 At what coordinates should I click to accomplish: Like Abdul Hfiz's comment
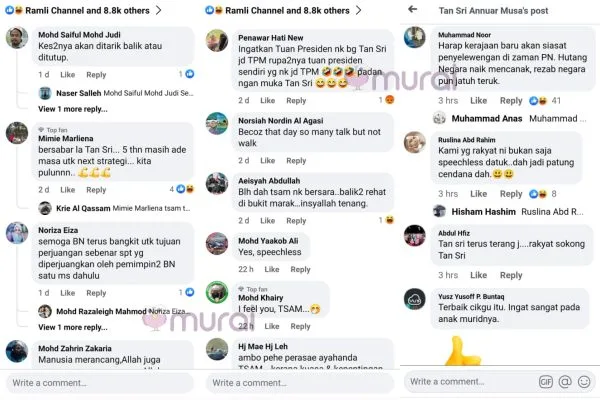tap(479, 275)
